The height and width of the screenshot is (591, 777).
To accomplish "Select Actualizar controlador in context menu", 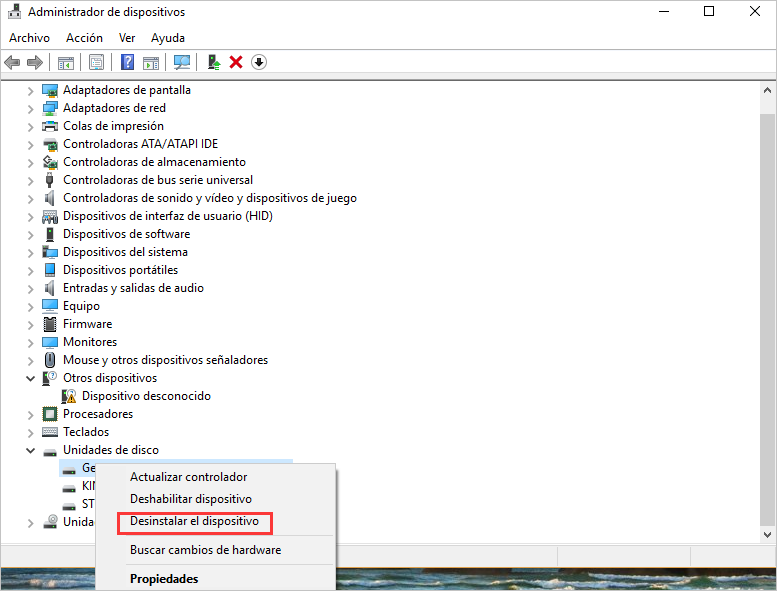I will click(x=188, y=477).
